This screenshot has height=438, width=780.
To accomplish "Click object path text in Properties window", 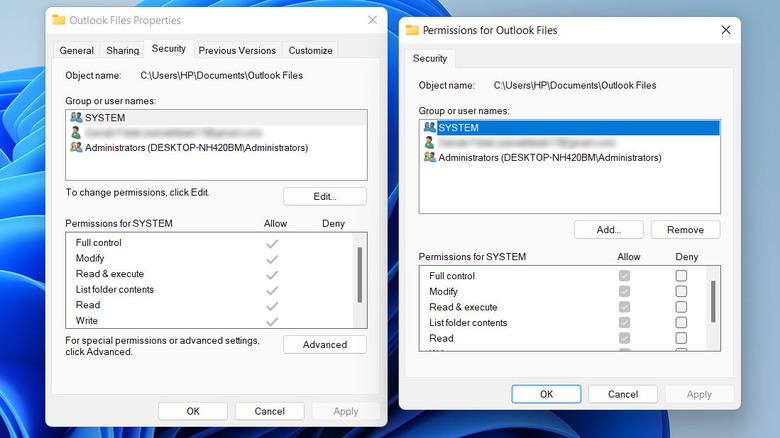I will tap(221, 75).
